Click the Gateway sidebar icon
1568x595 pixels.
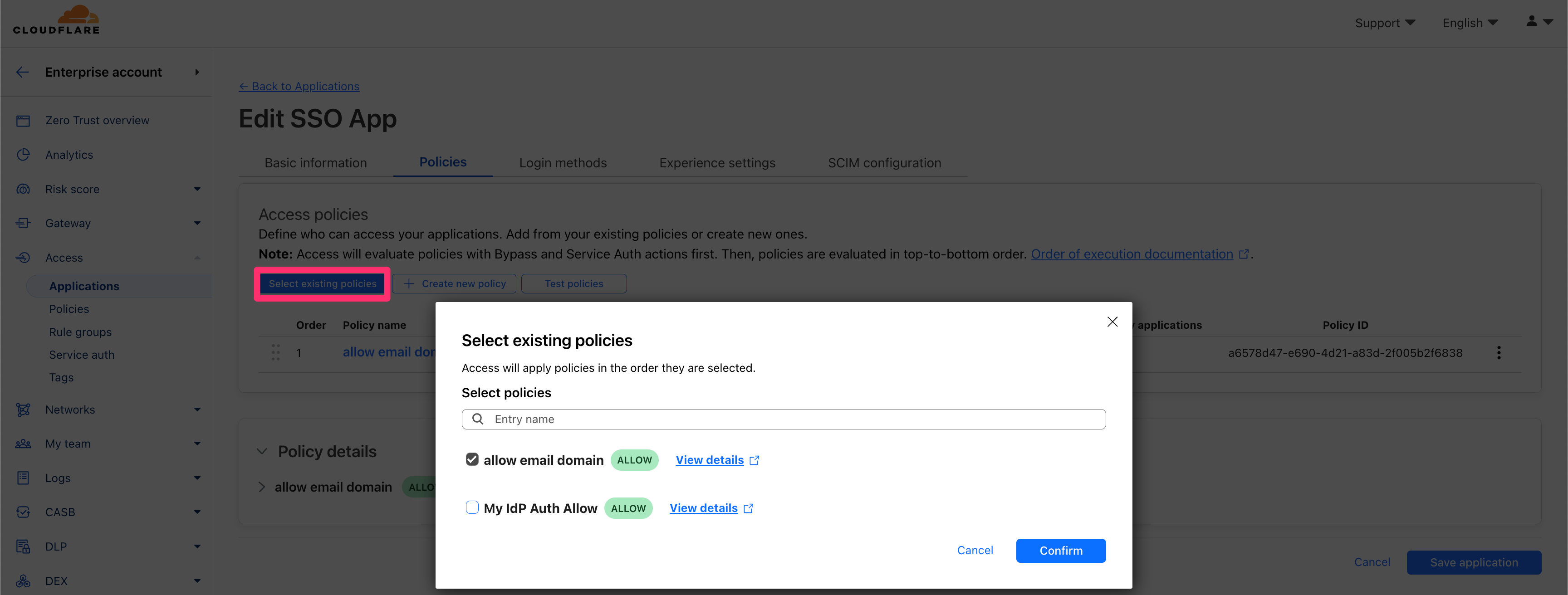(23, 223)
